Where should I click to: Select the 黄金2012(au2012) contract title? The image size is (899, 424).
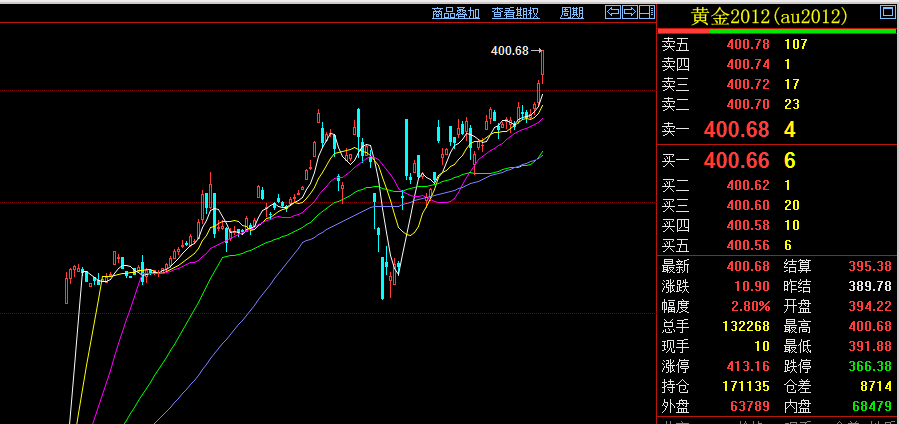(768, 16)
